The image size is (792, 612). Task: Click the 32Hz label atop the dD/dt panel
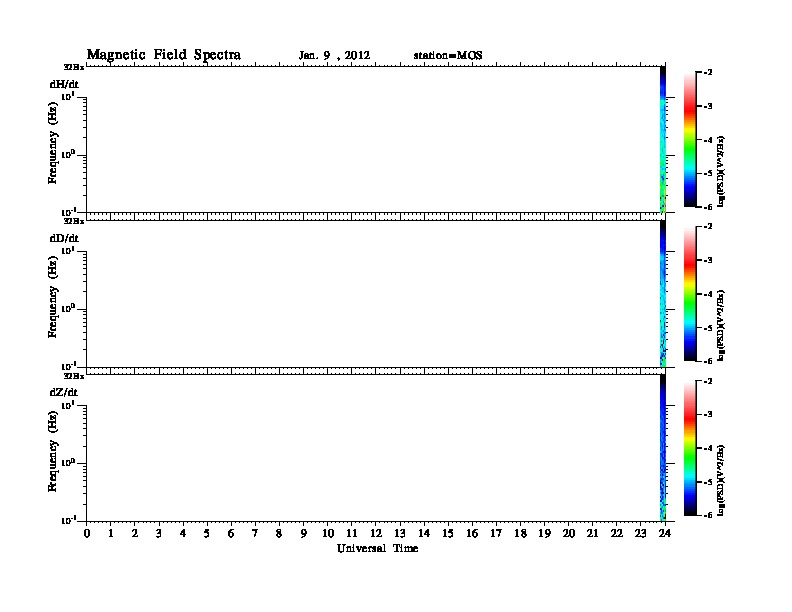pyautogui.click(x=74, y=221)
